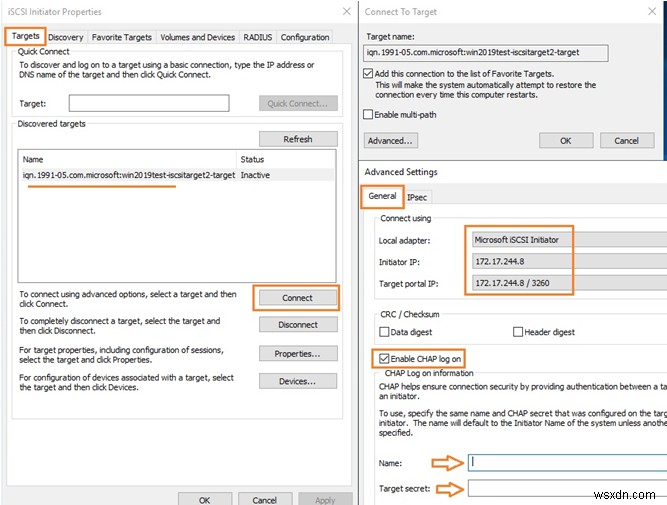Toggle Enable CHAP log on checkbox
The width and height of the screenshot is (667, 505).
(384, 359)
